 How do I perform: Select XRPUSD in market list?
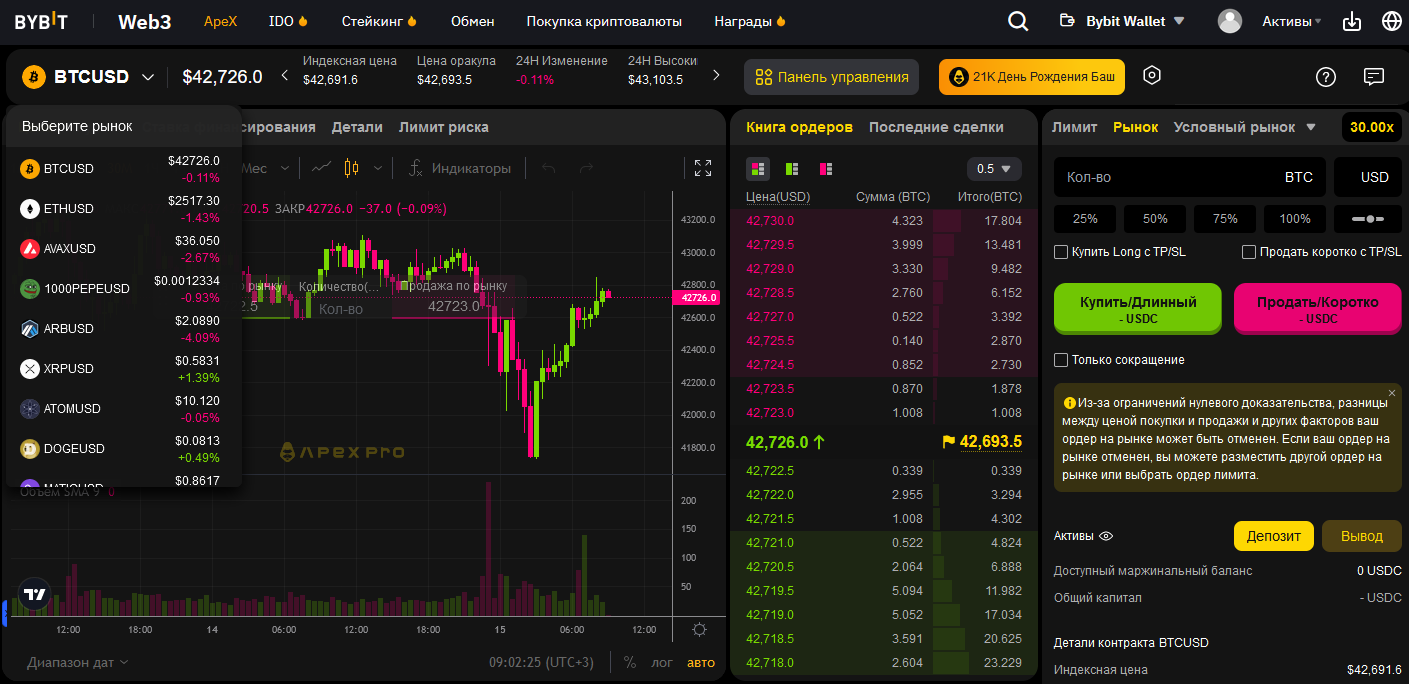(x=124, y=369)
